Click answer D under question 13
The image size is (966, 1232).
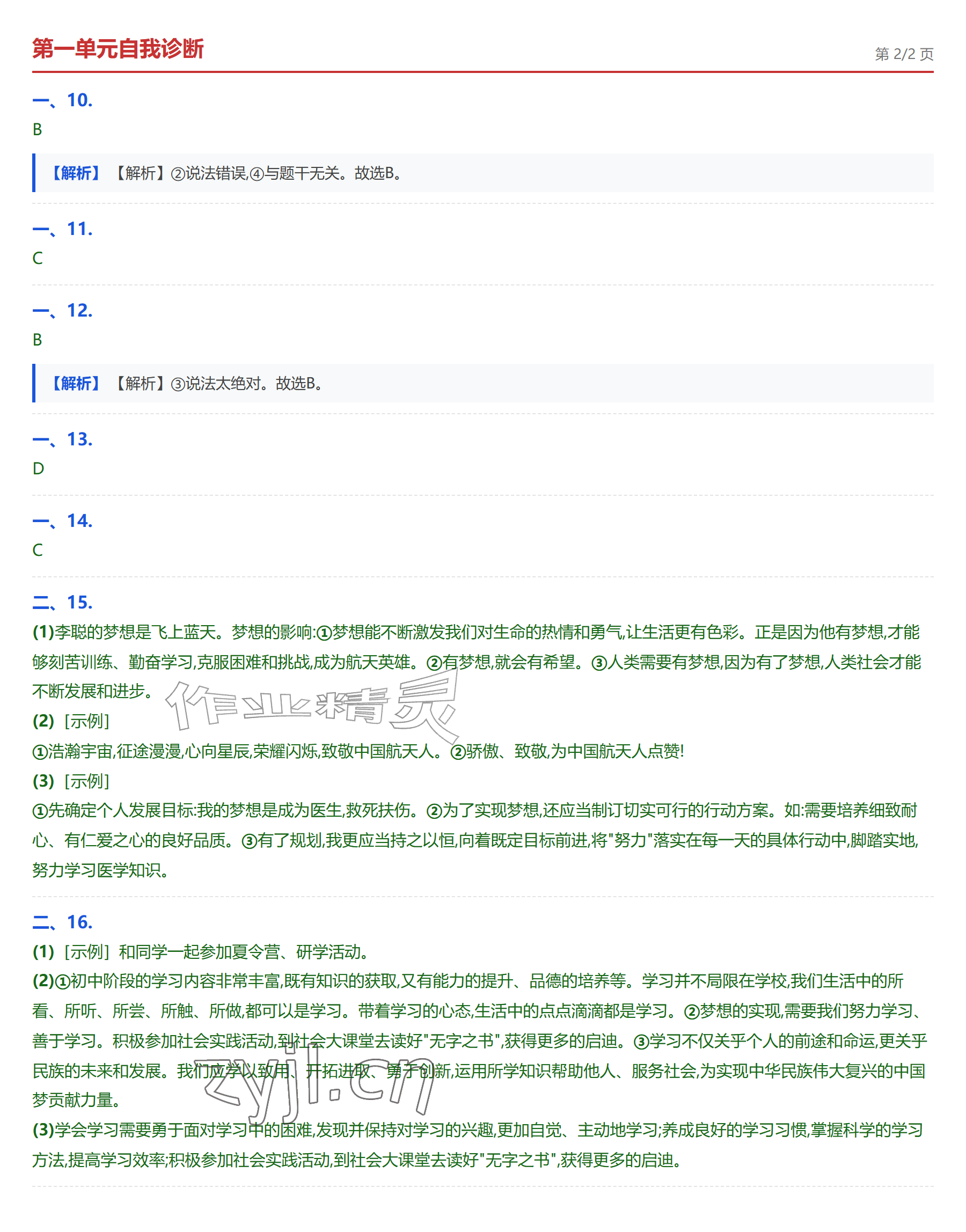coord(38,469)
